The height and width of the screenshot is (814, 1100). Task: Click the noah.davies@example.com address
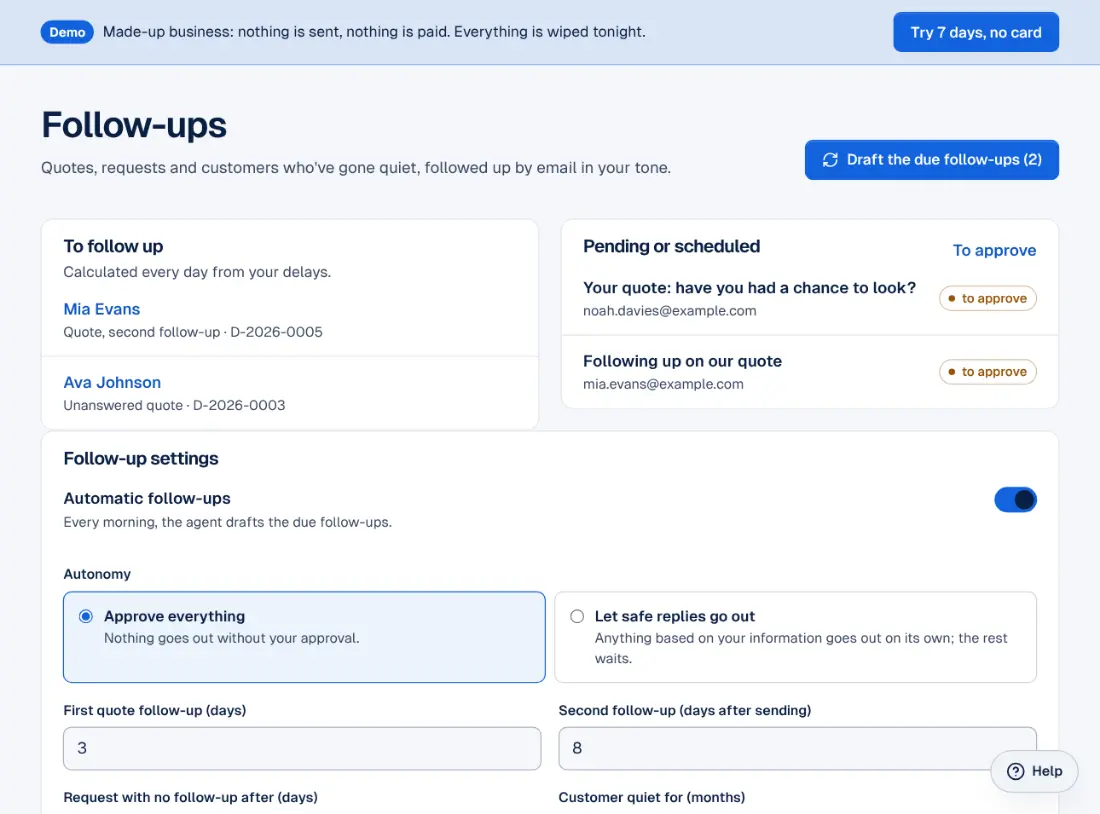tap(669, 311)
